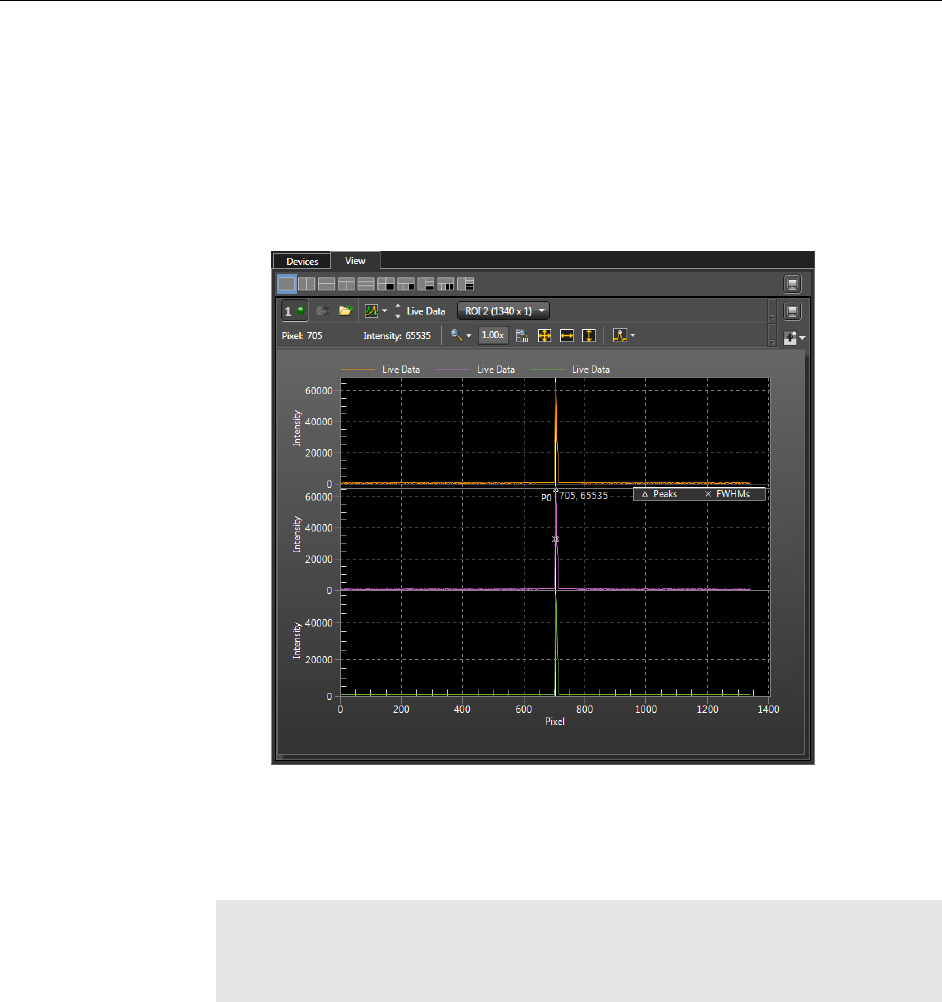Open the peak find graph dropdown

click(x=624, y=336)
